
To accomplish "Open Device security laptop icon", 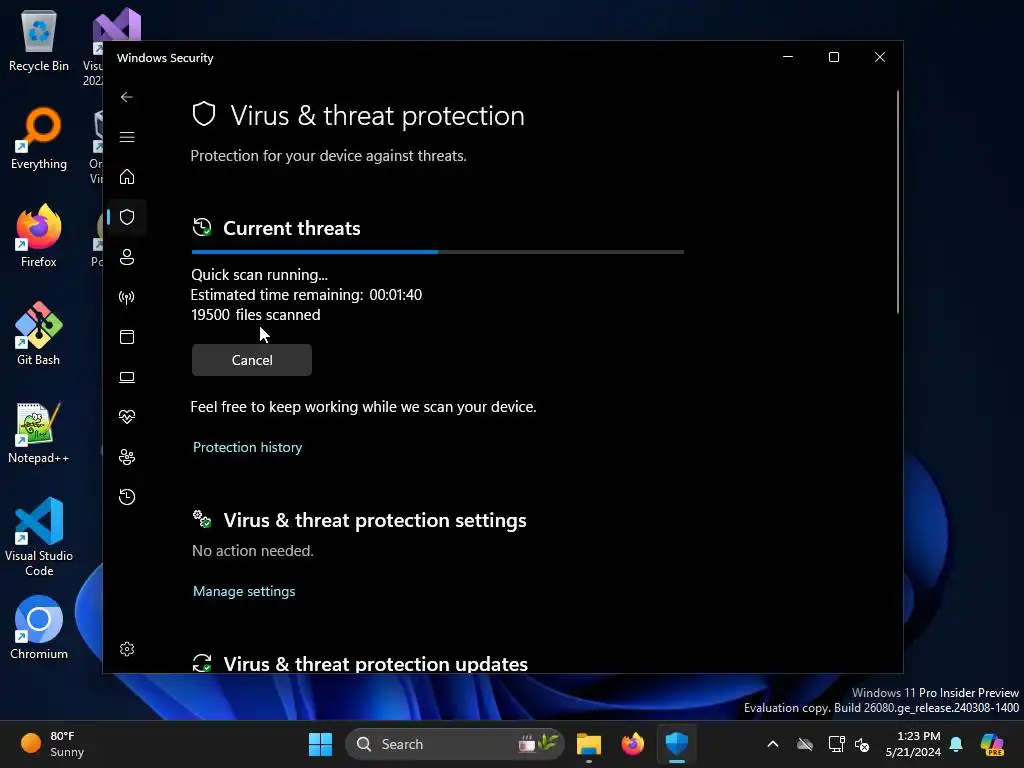I will 127,377.
